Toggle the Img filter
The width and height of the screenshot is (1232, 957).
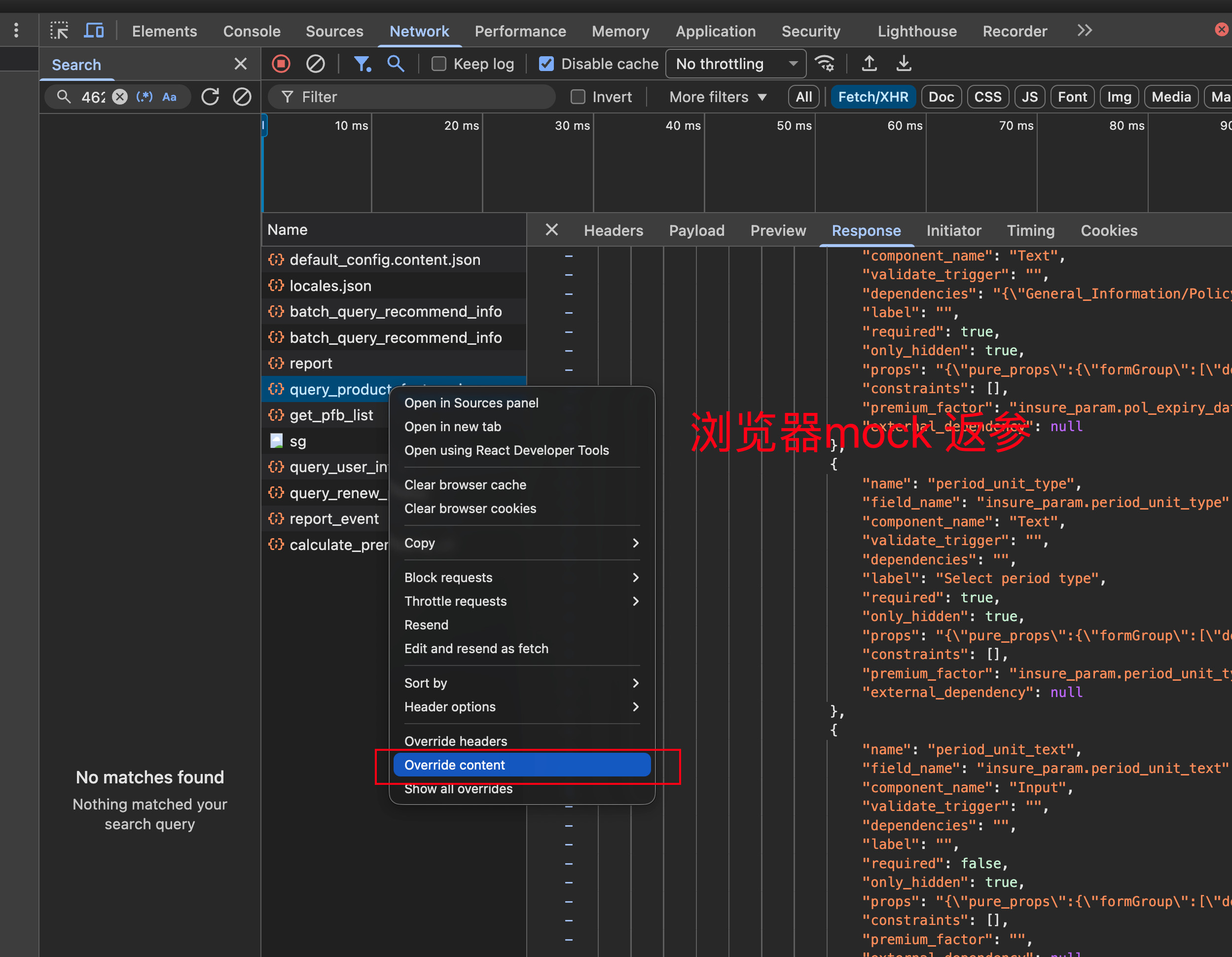[x=1119, y=97]
